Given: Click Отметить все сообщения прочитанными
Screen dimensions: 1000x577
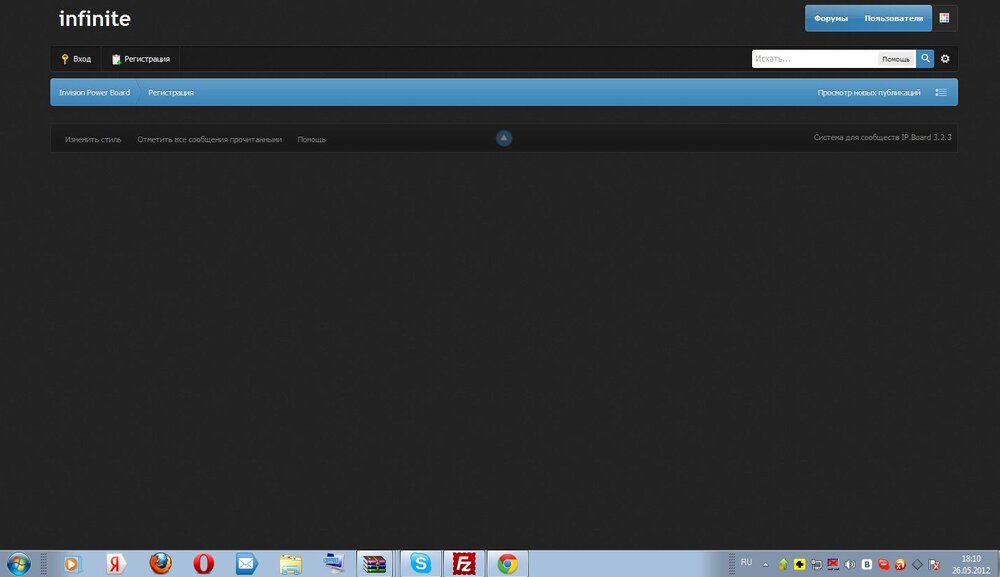Looking at the screenshot, I should (209, 139).
